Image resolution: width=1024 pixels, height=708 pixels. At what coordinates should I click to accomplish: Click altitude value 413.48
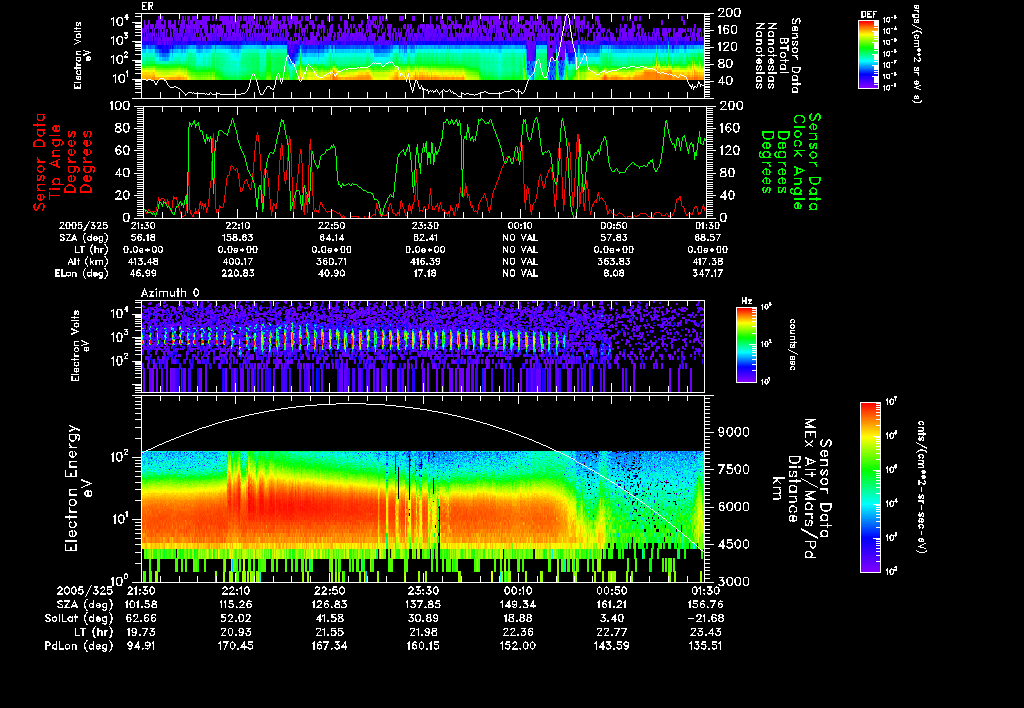[x=143, y=262]
